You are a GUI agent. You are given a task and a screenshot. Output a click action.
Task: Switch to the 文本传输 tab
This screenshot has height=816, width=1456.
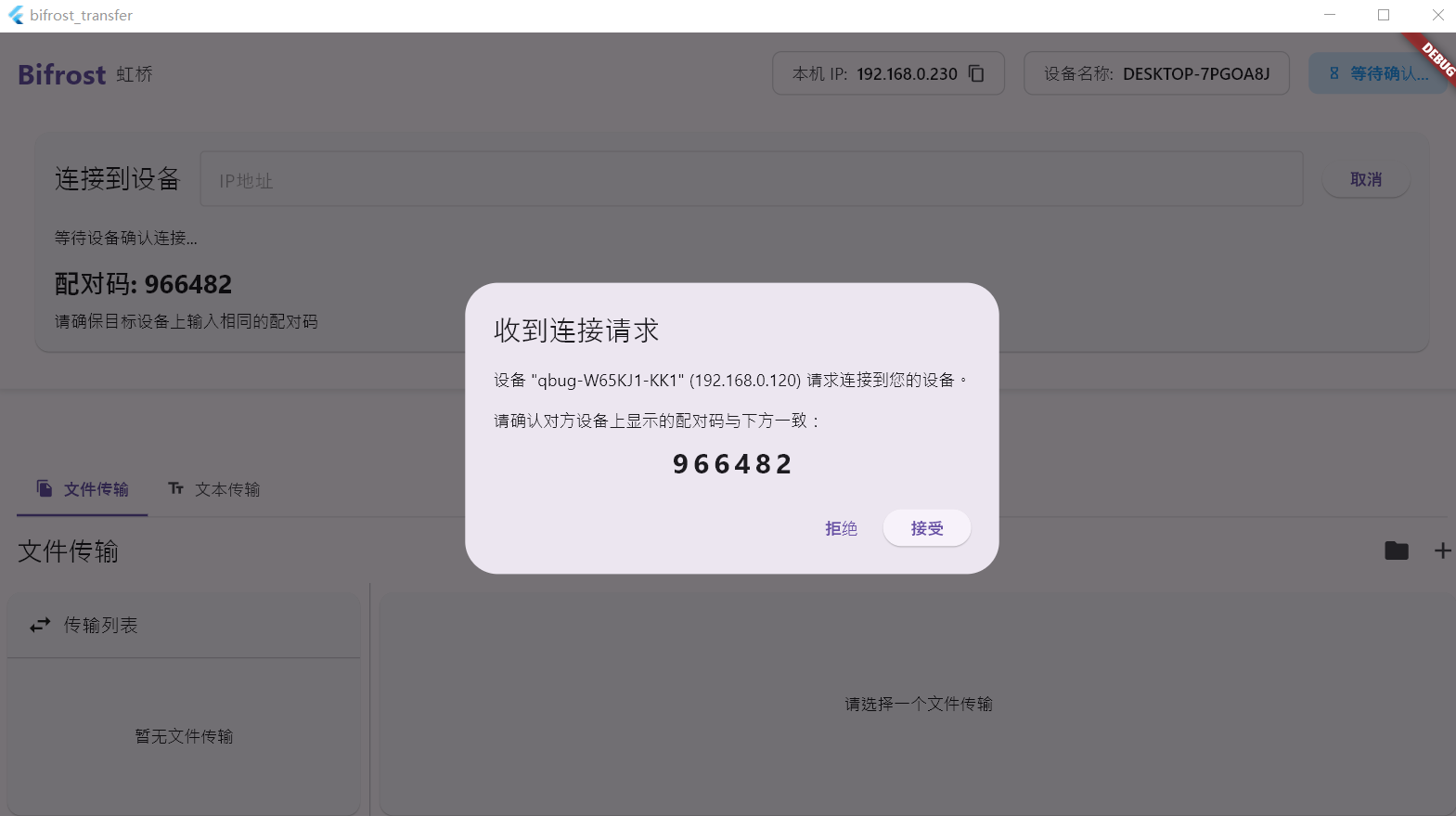pos(214,489)
